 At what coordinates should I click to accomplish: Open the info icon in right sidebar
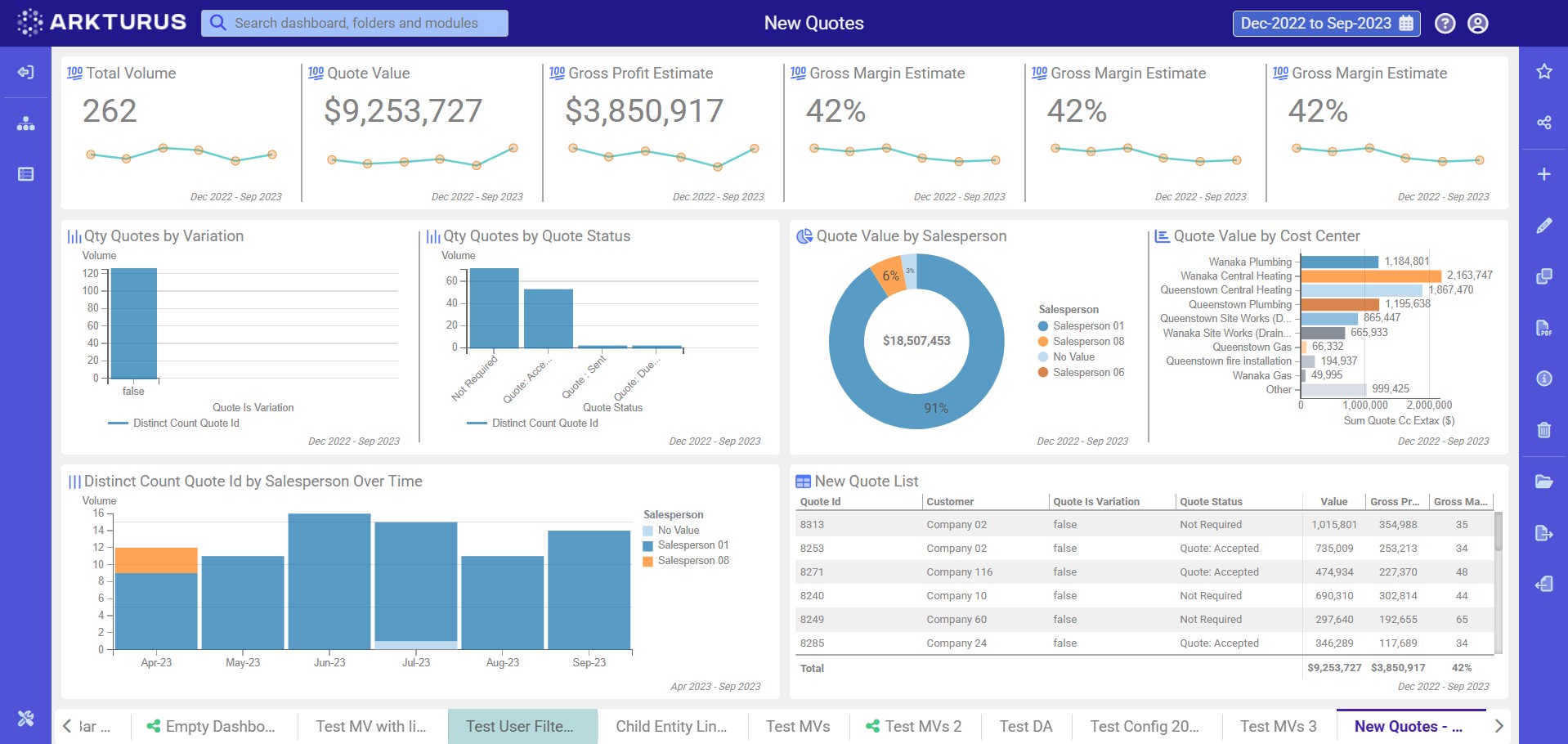[x=1543, y=379]
